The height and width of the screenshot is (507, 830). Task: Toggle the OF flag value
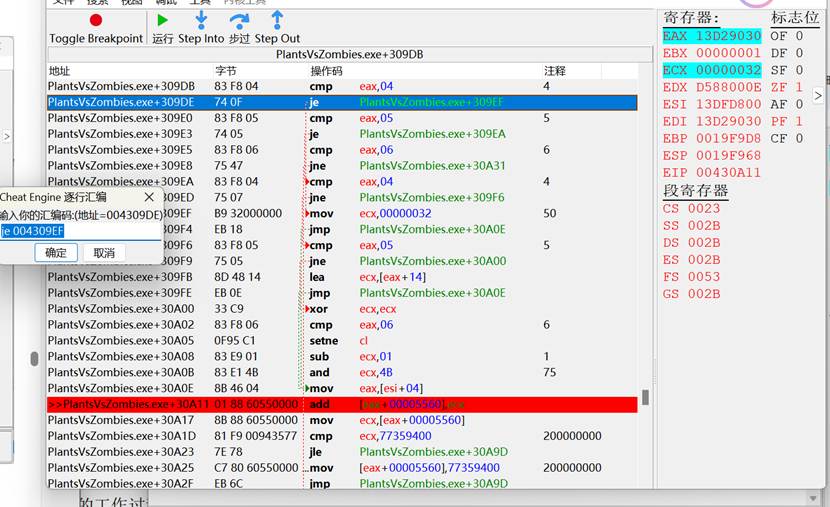coord(799,36)
